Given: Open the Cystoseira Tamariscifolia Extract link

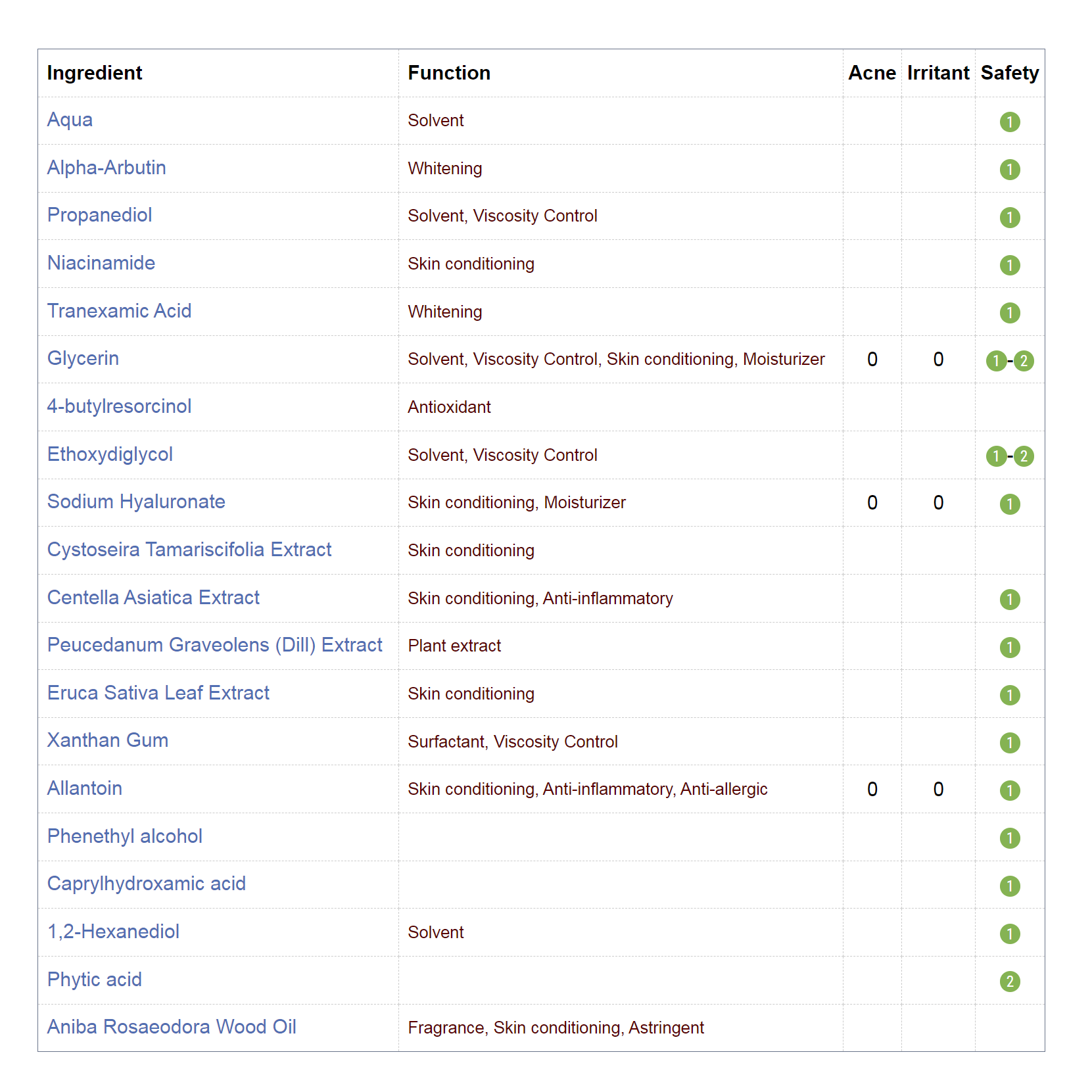Looking at the screenshot, I should coord(189,550).
